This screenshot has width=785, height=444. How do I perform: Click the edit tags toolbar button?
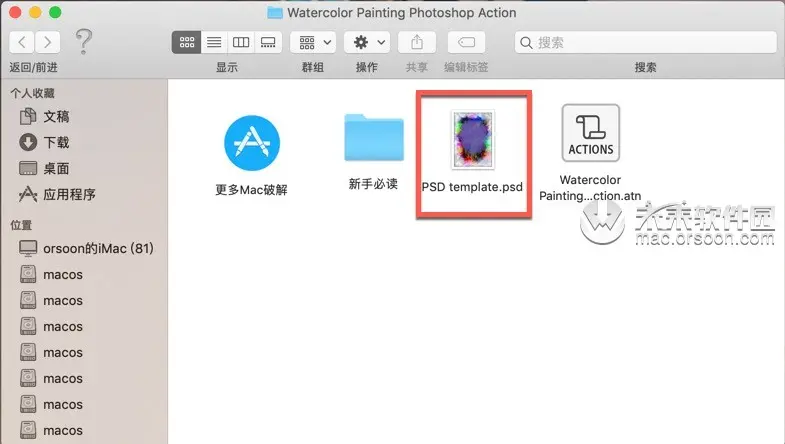[x=466, y=43]
